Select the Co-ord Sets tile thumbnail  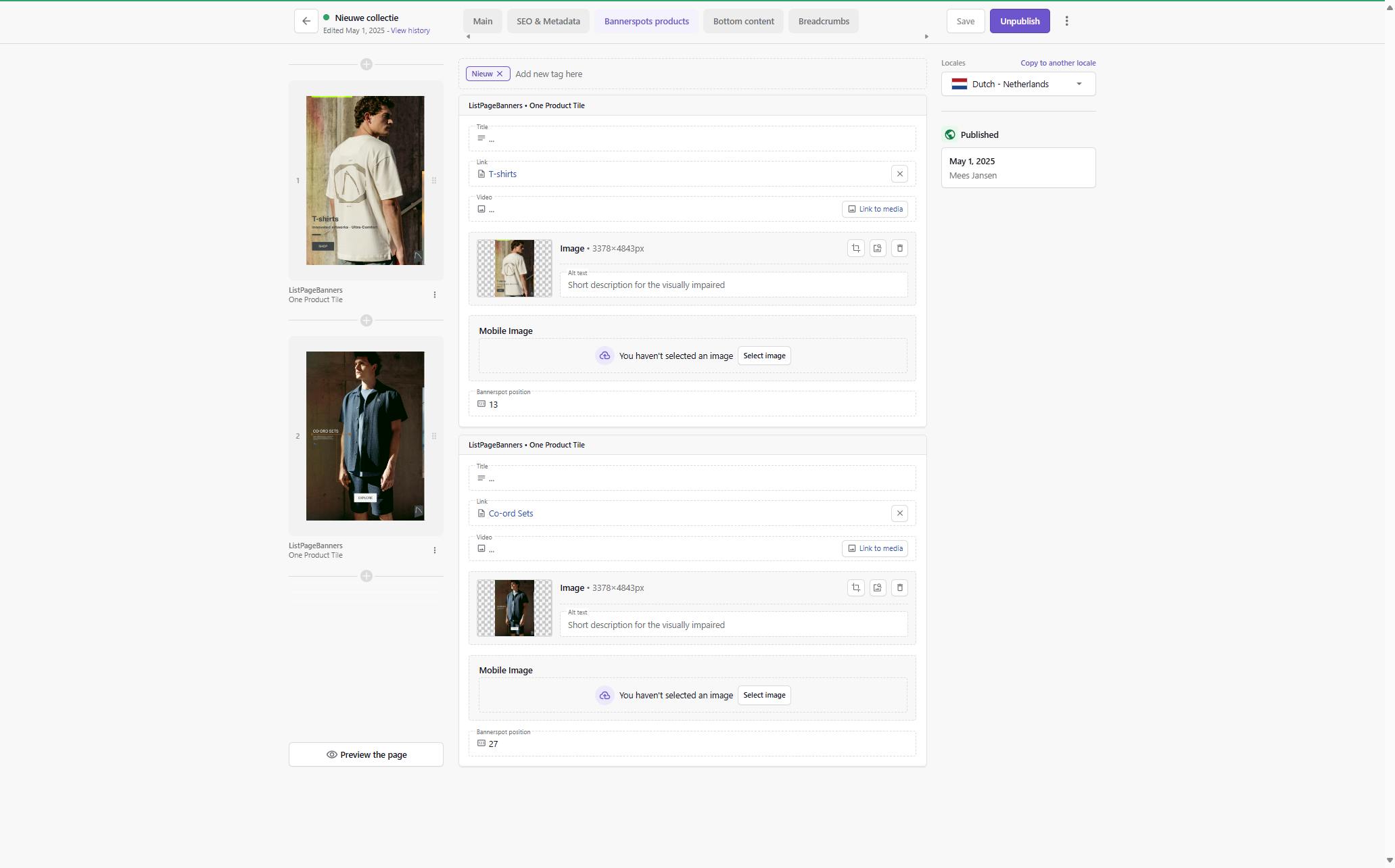tap(364, 435)
